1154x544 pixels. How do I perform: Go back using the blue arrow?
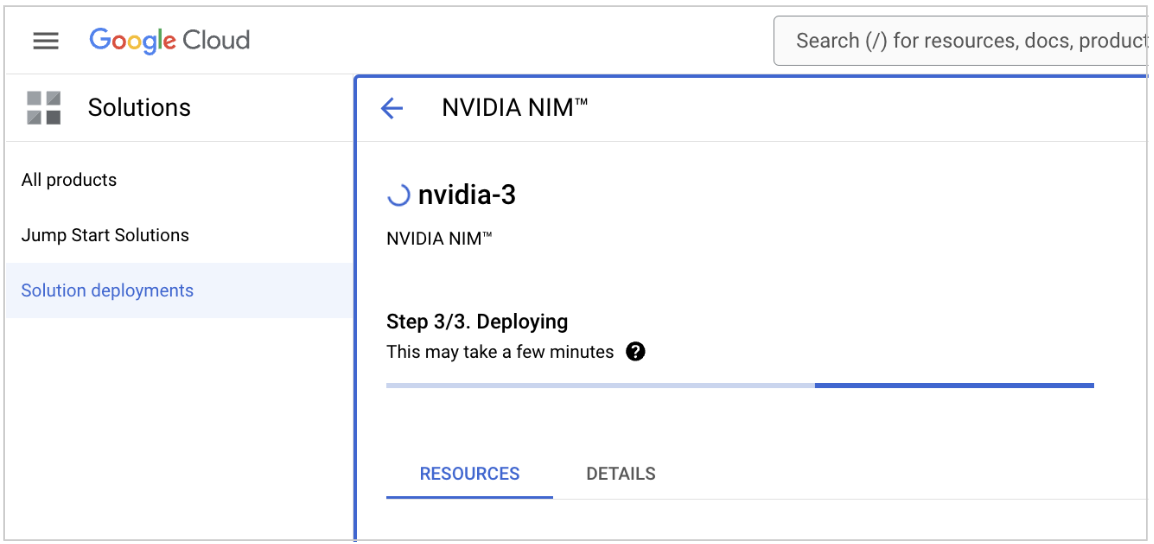[x=392, y=109]
